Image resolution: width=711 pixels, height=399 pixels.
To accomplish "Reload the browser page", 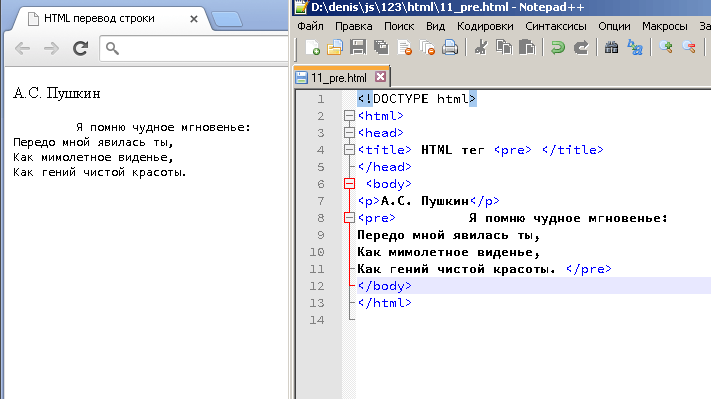I will 81,48.
